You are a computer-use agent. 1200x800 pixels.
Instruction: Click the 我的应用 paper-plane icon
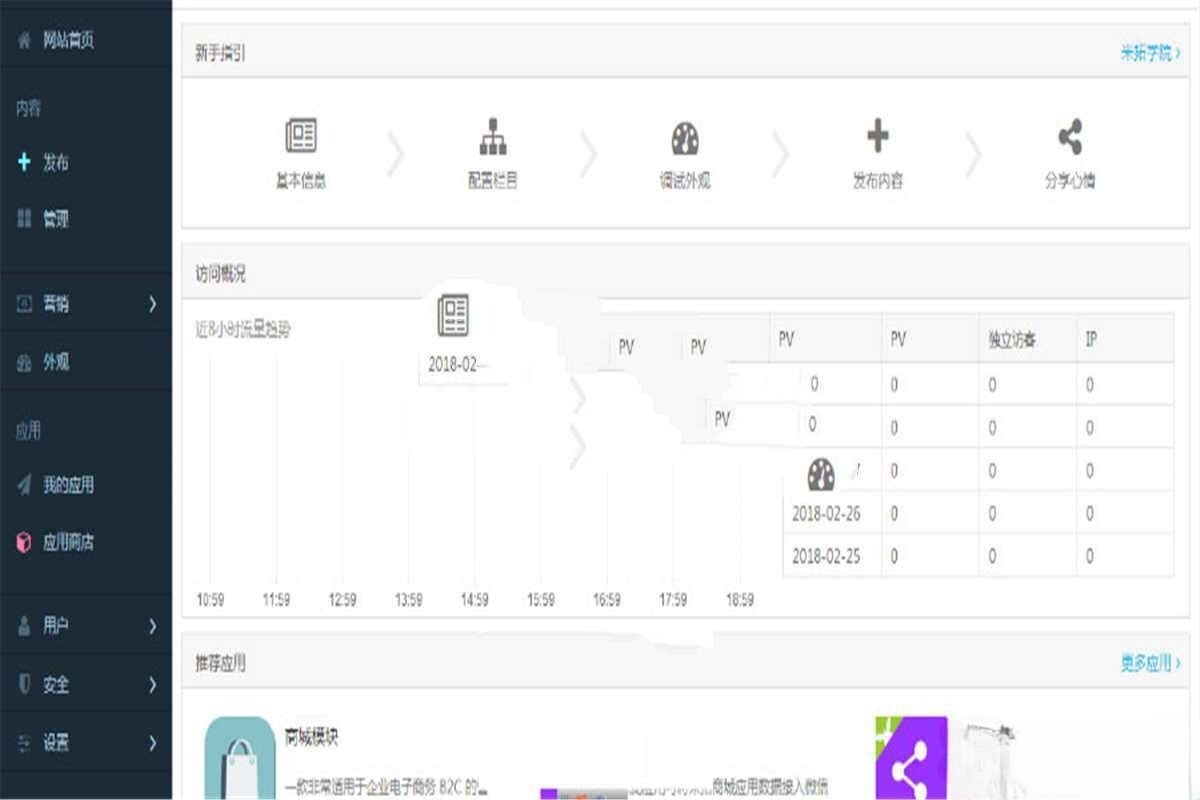(25, 485)
